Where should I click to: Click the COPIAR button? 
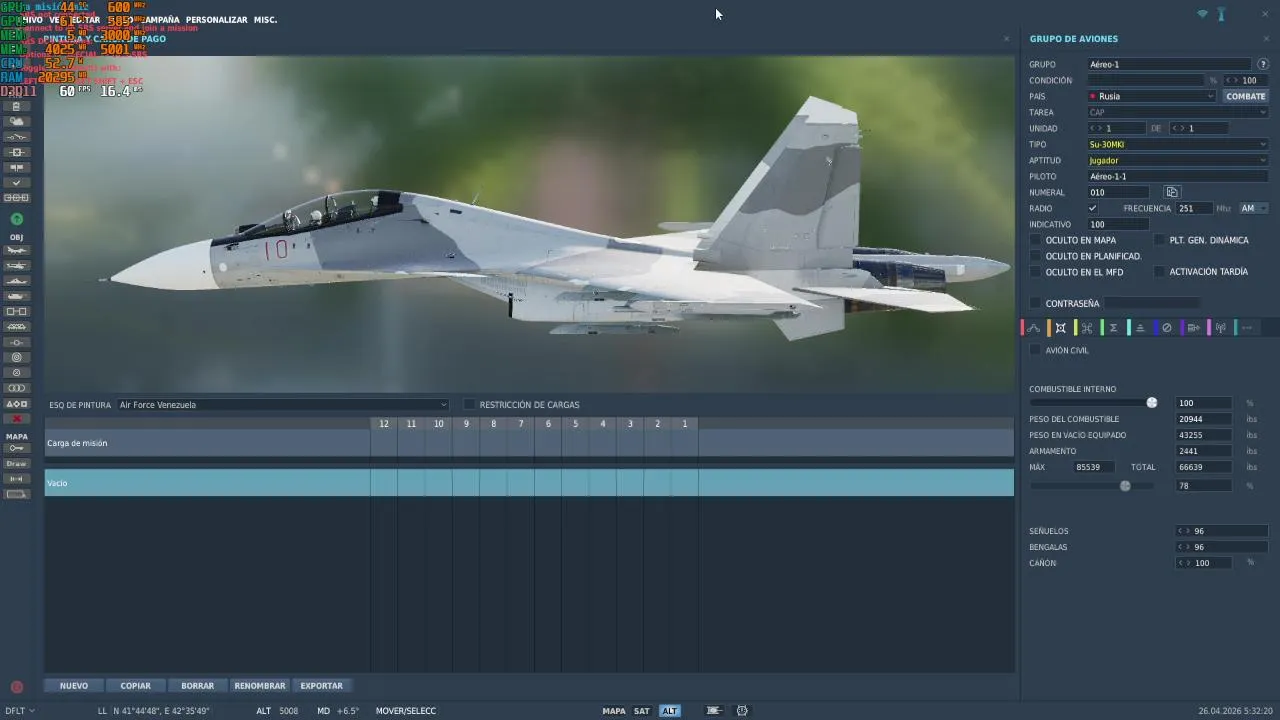click(x=136, y=686)
